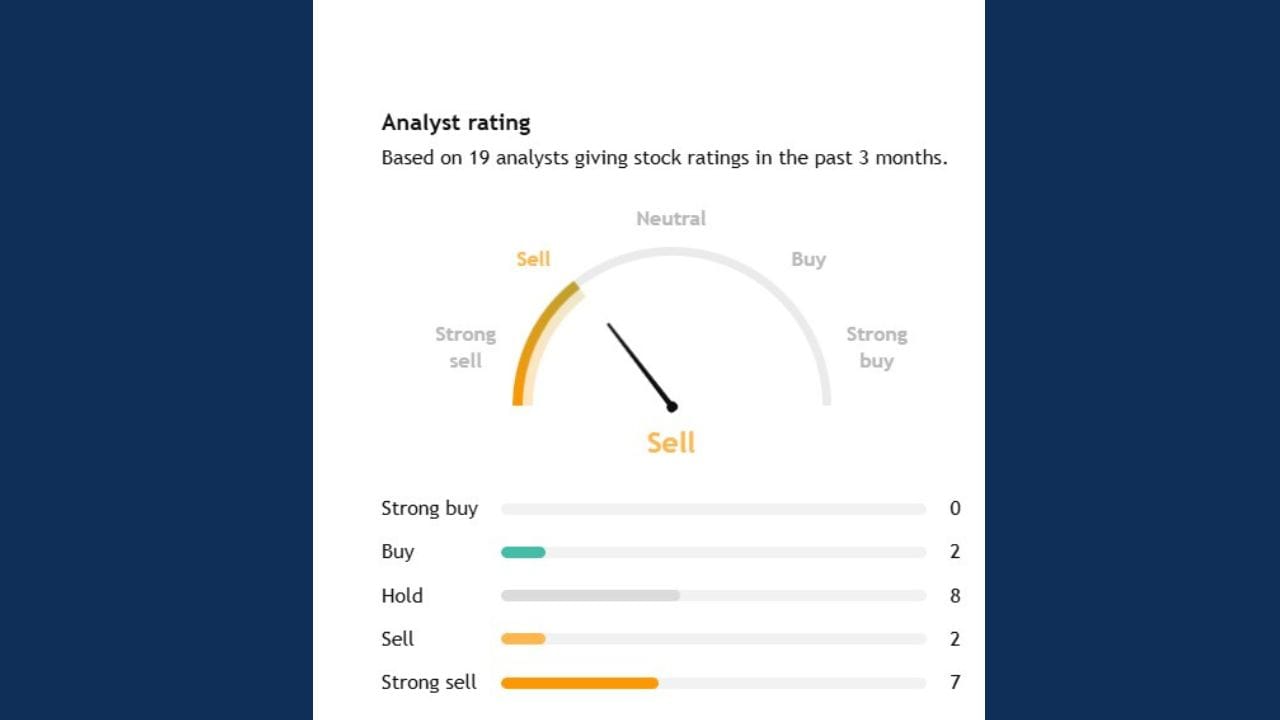Click the green Buy rating bar
Image resolution: width=1280 pixels, height=720 pixels.
coord(523,552)
